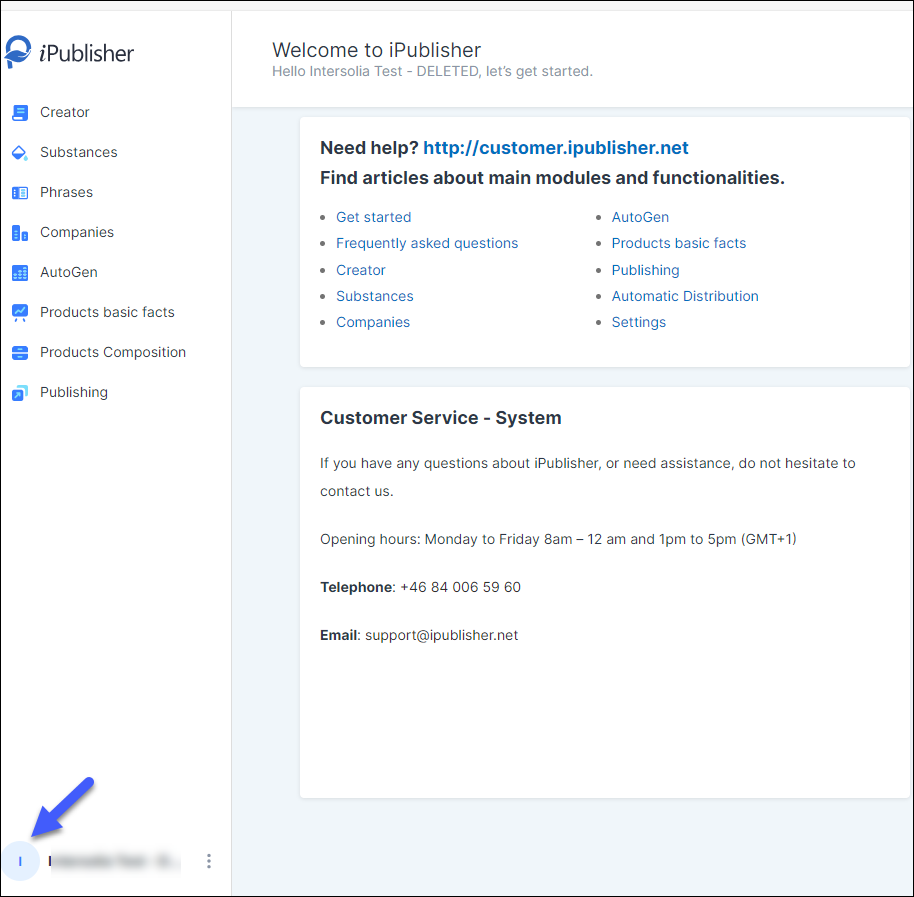The width and height of the screenshot is (914, 897).
Task: Click the Phrases sidebar icon
Action: point(20,192)
